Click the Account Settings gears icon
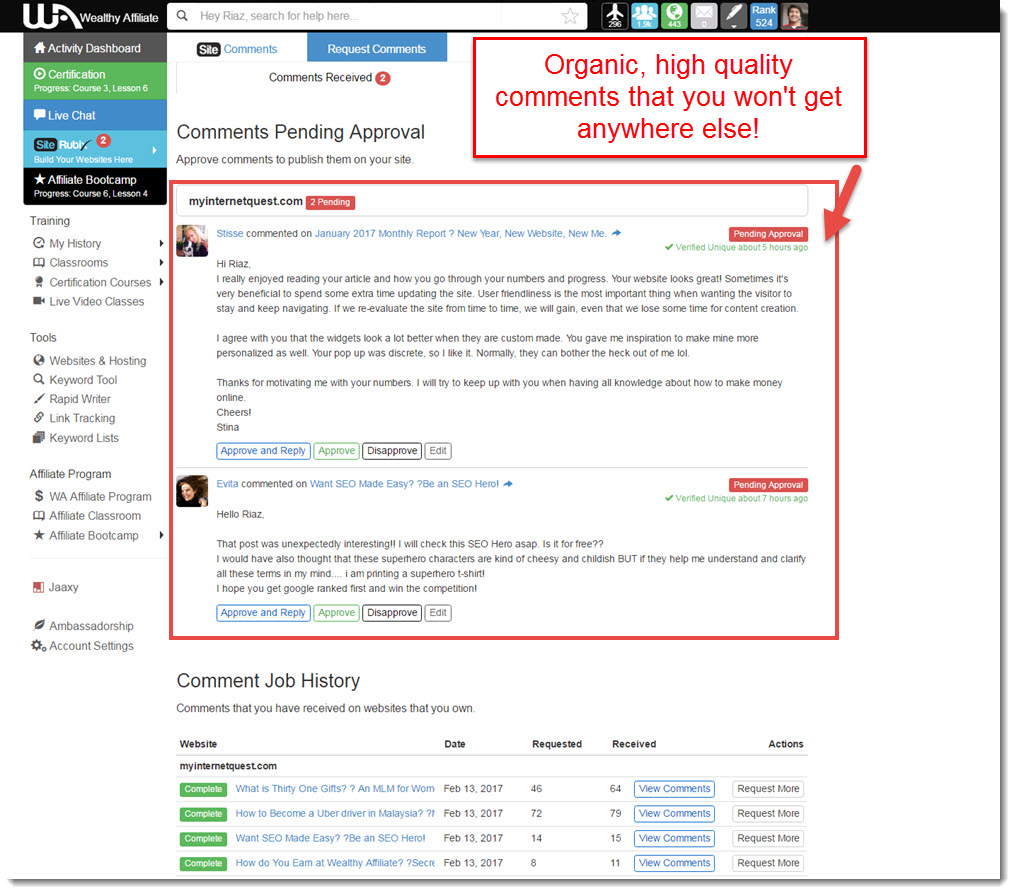 [x=39, y=645]
